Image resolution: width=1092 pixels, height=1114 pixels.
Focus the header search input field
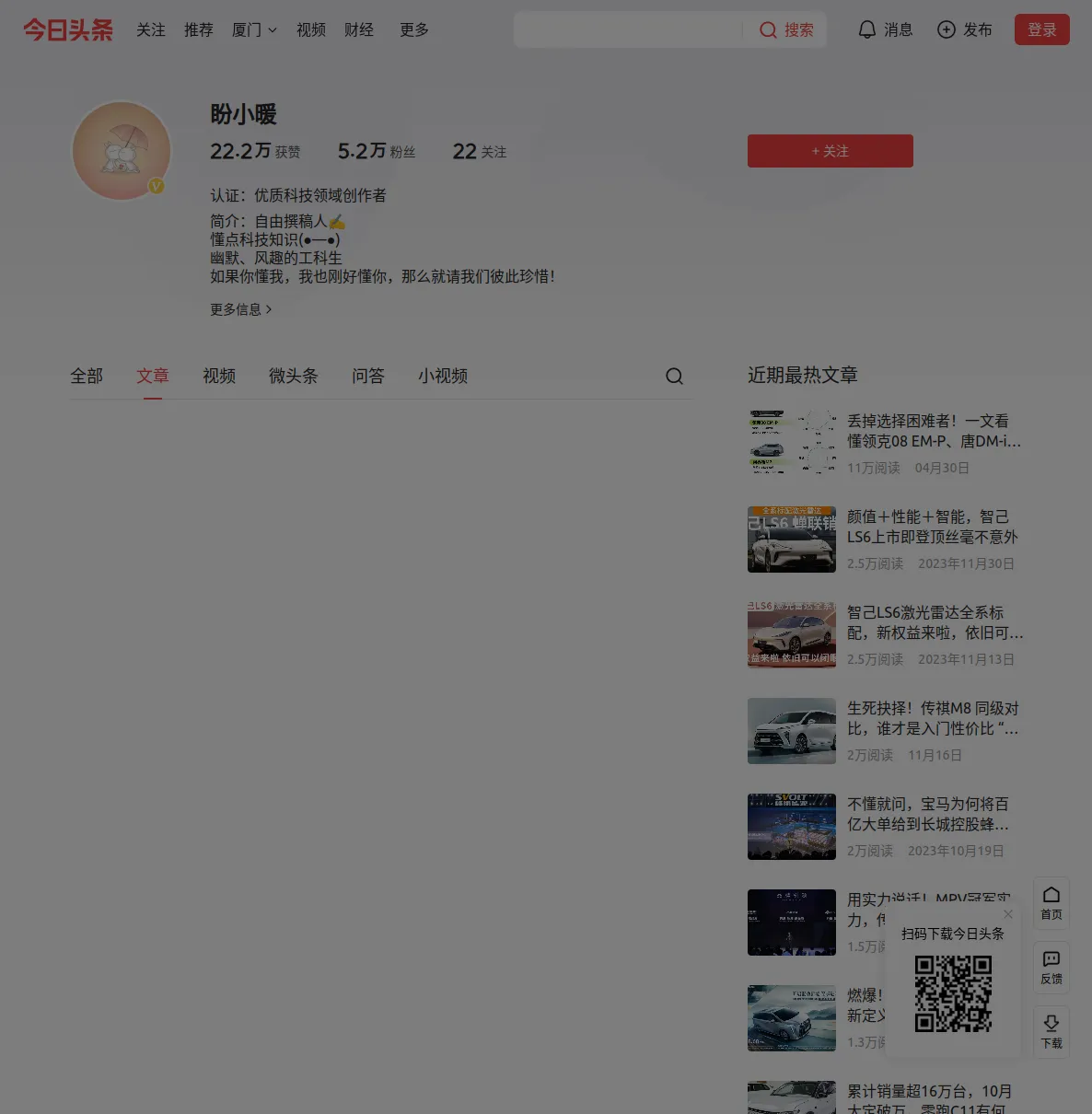point(628,29)
